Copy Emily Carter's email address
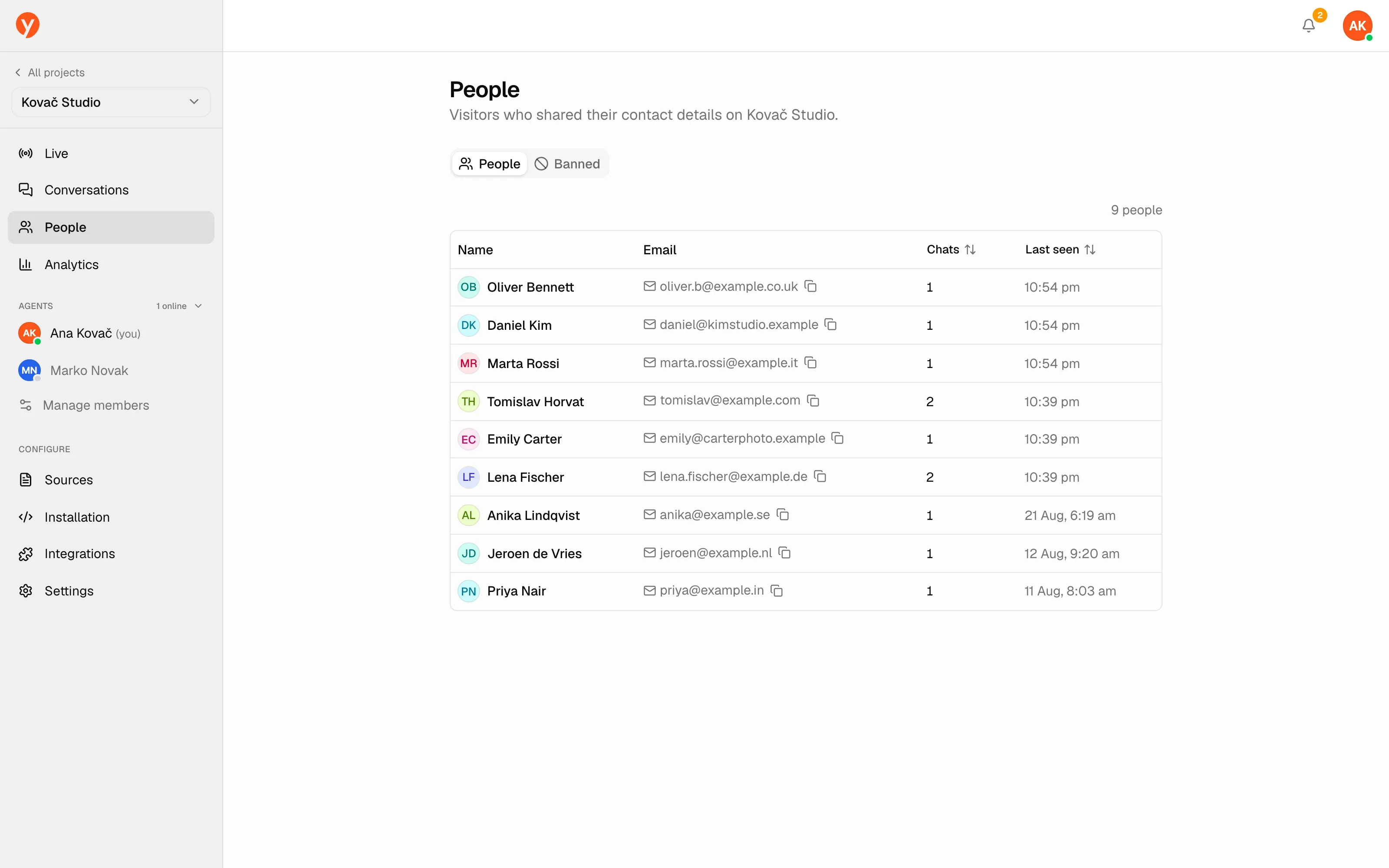The height and width of the screenshot is (868, 1389). pos(837,438)
